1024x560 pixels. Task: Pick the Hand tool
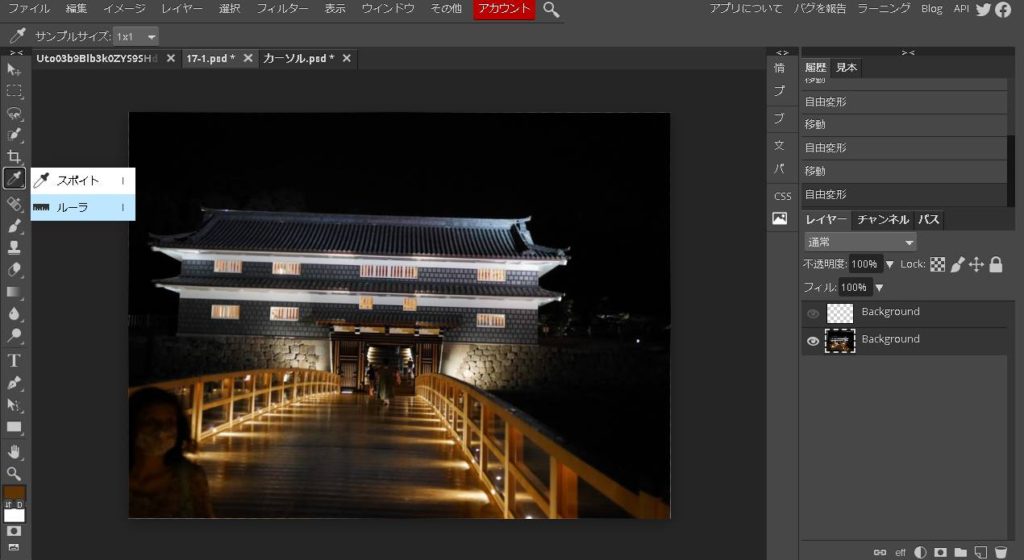pos(14,451)
